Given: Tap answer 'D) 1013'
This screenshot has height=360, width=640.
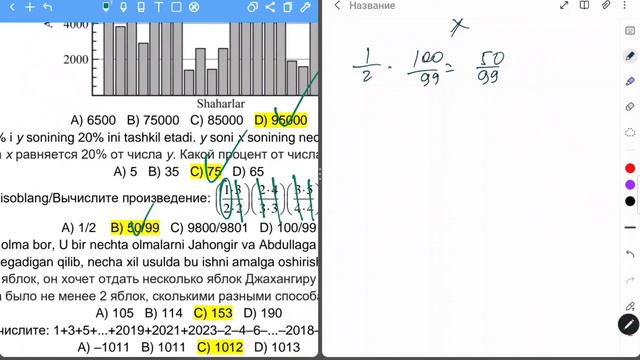Looking at the screenshot, I should click(277, 347).
